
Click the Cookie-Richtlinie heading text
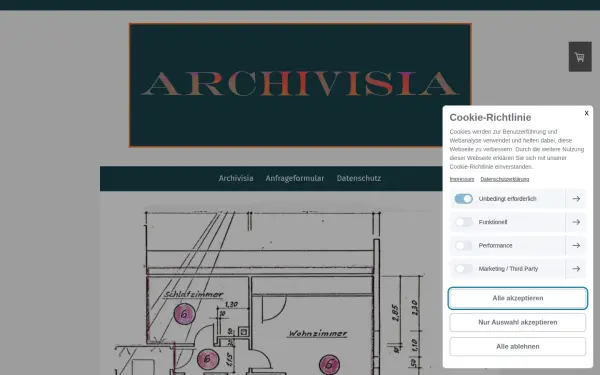pyautogui.click(x=490, y=117)
